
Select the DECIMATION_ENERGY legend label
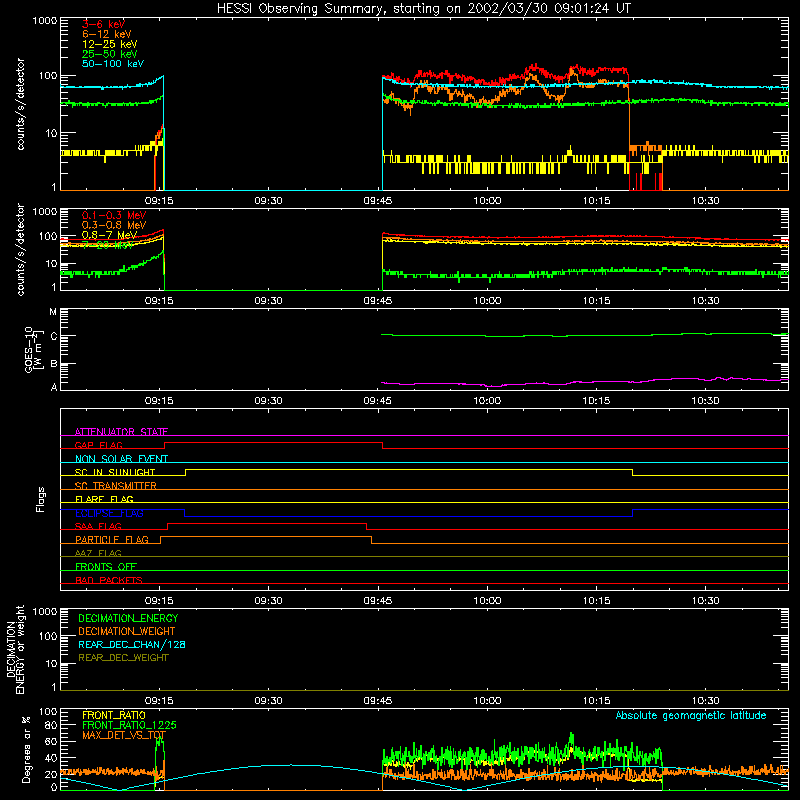128,618
